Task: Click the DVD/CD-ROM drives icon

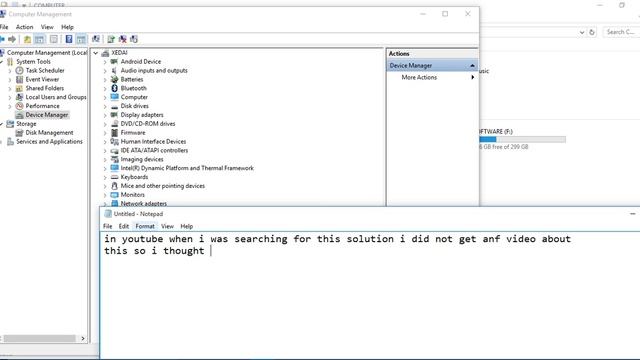Action: (x=114, y=124)
